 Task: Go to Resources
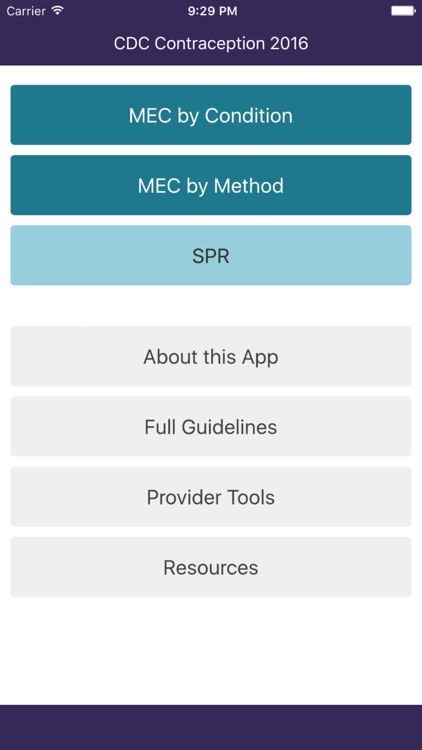click(211, 567)
